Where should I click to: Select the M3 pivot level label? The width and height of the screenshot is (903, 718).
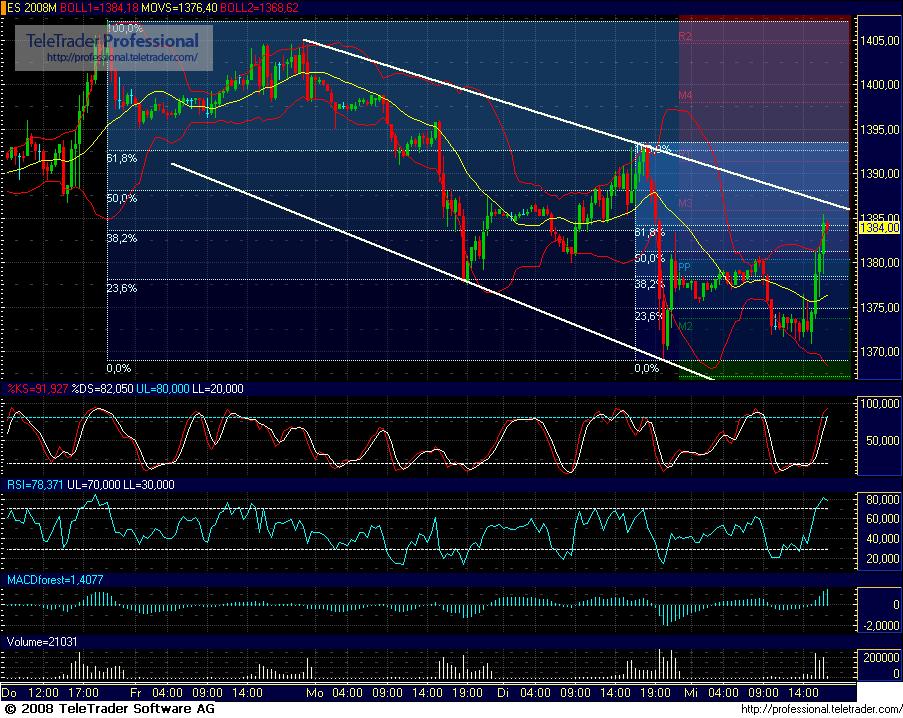coord(685,203)
